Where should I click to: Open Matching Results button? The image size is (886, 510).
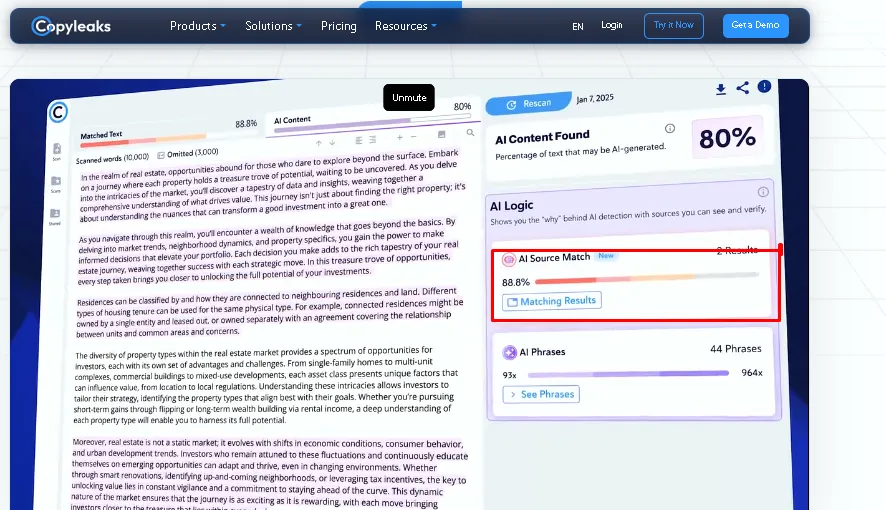tap(551, 301)
